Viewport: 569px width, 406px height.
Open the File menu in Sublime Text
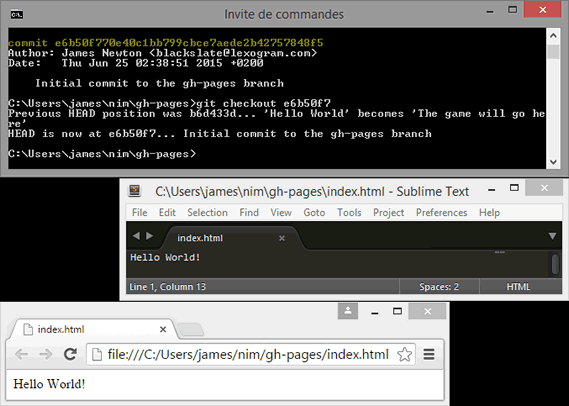pyautogui.click(x=139, y=212)
